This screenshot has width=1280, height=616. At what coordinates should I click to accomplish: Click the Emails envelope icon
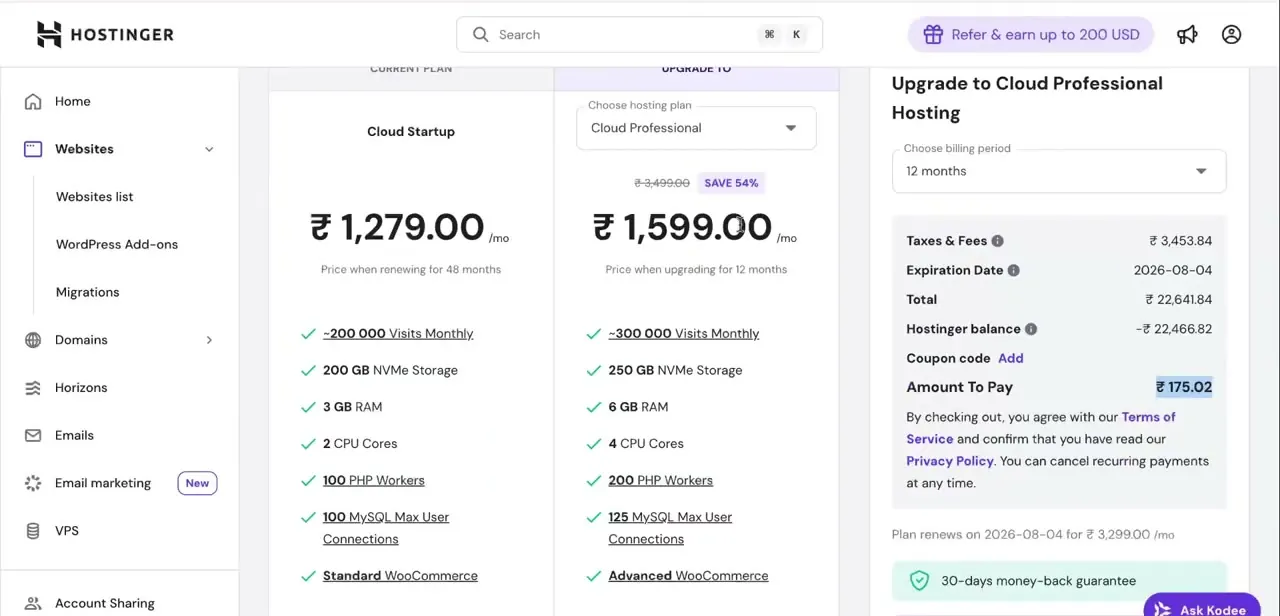(x=33, y=435)
